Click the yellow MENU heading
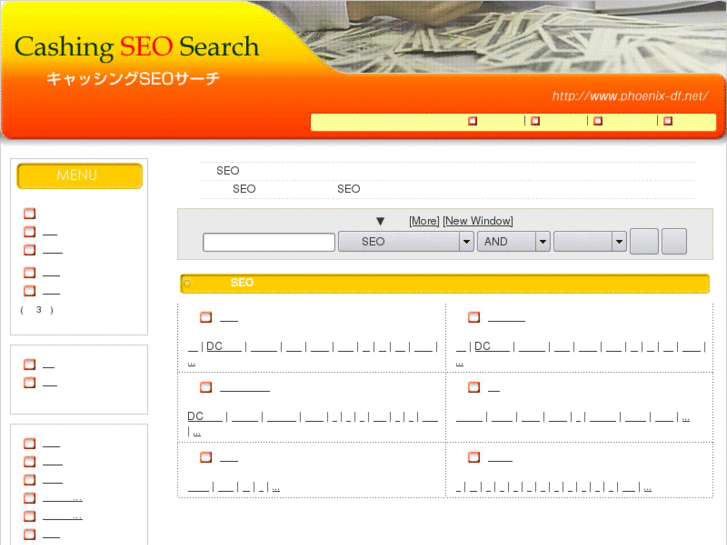Viewport: 727px width, 545px height. 79,176
